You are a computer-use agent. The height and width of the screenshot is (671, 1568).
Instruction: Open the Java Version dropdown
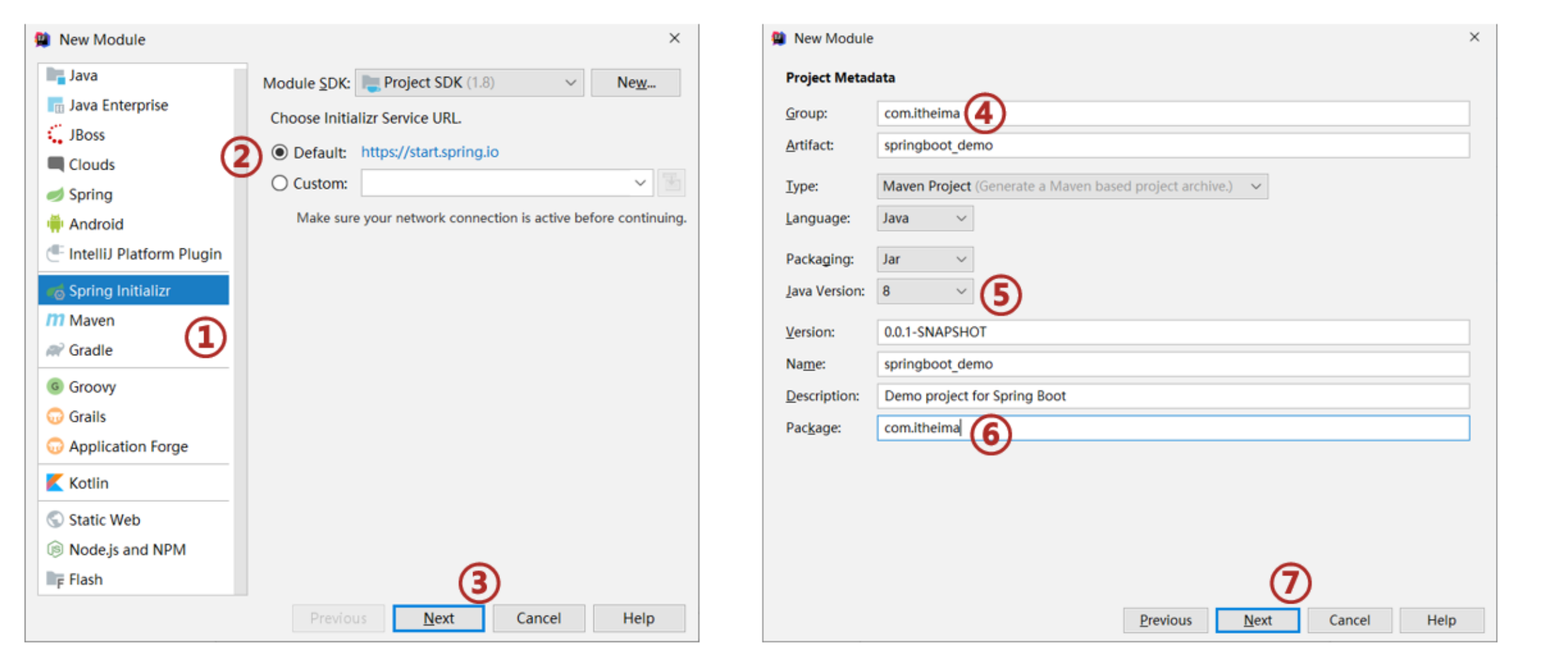(925, 291)
